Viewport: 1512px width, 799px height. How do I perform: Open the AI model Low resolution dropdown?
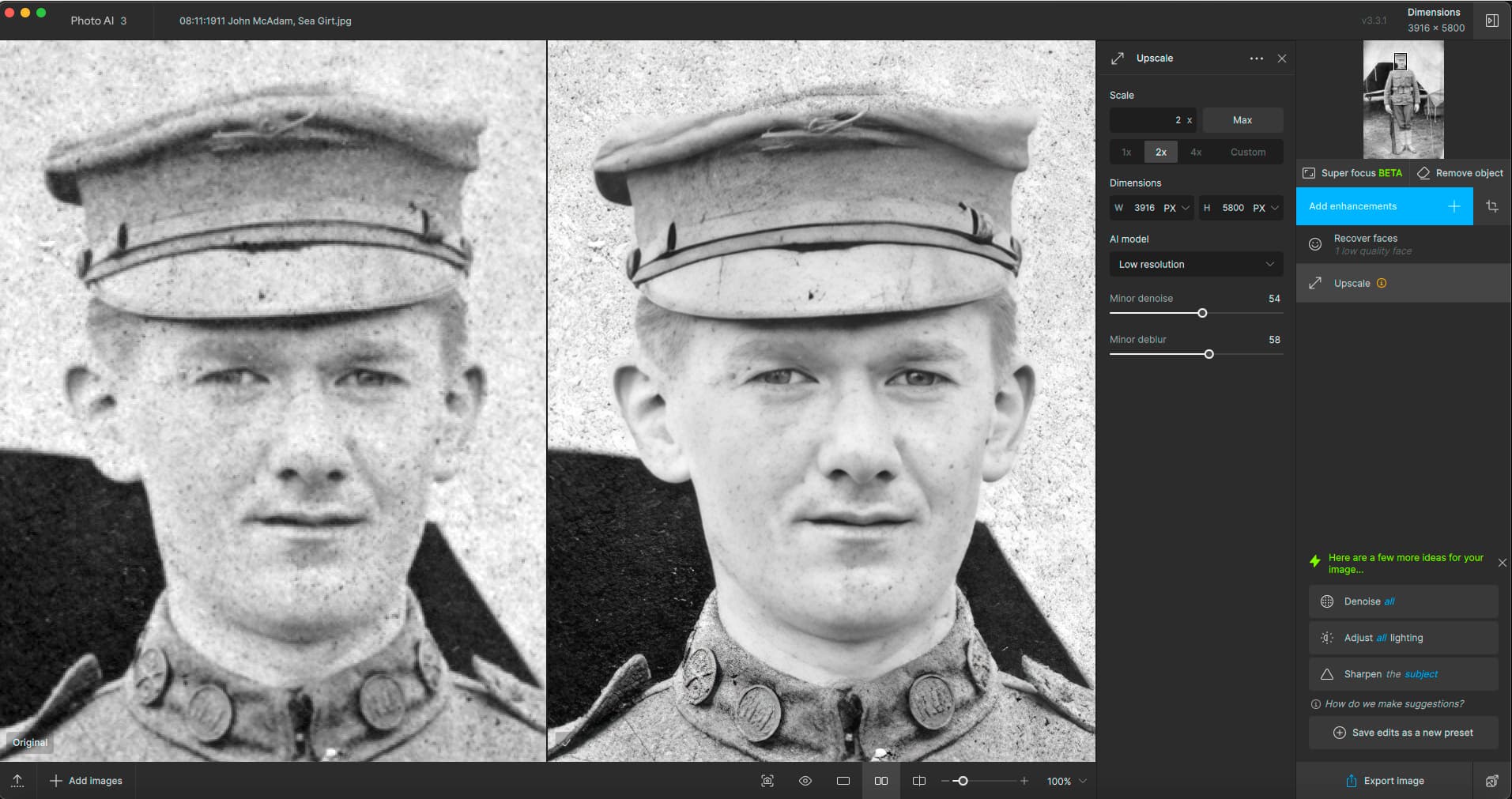coord(1195,264)
